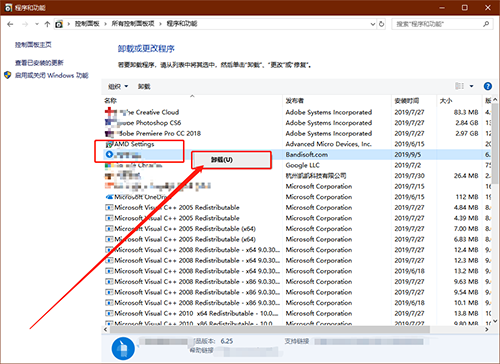Viewport: 500px width, 364px height.
Task: Click the support link in details pane
Action: 369,342
